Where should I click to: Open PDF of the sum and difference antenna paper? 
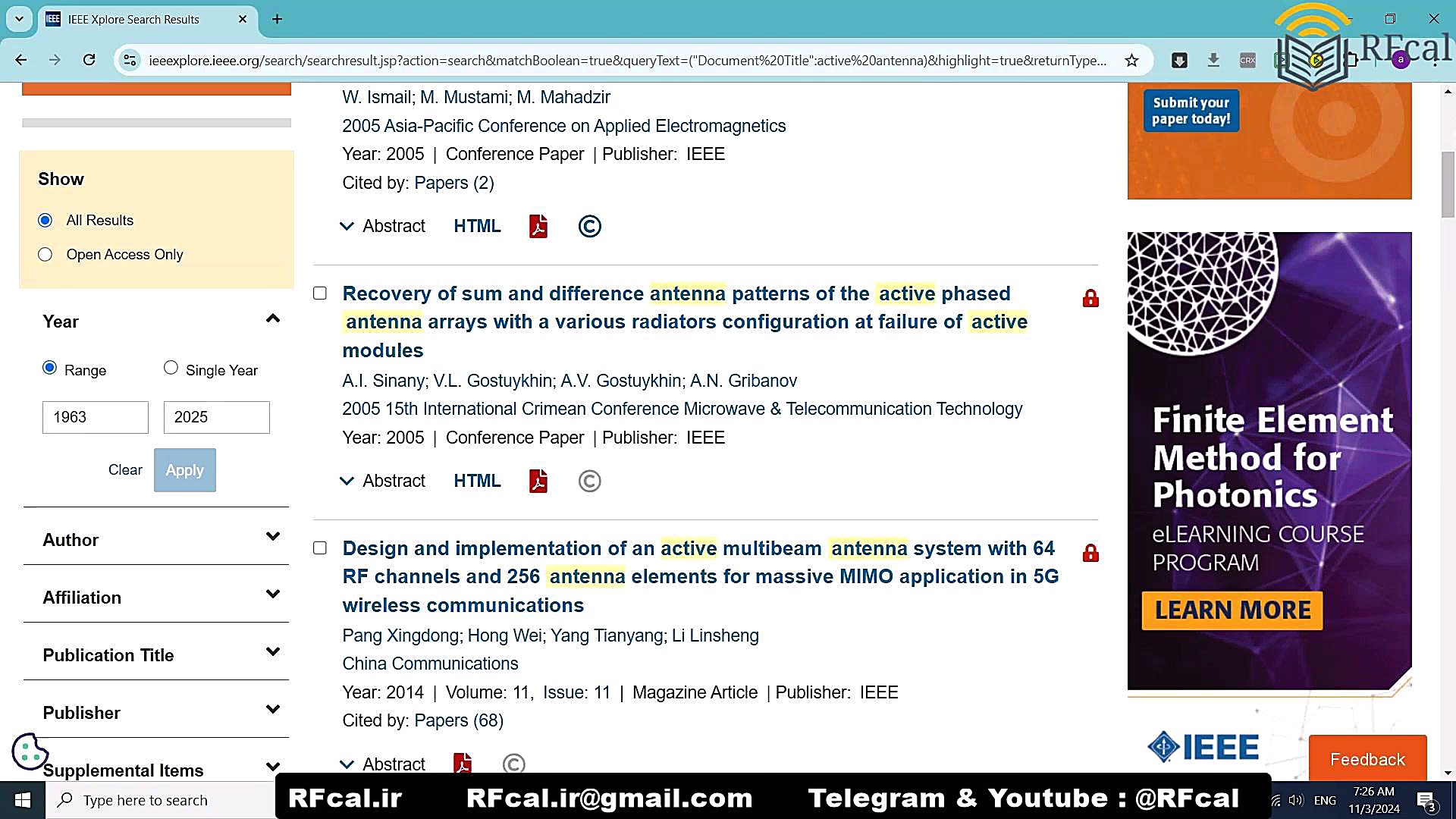(x=538, y=481)
